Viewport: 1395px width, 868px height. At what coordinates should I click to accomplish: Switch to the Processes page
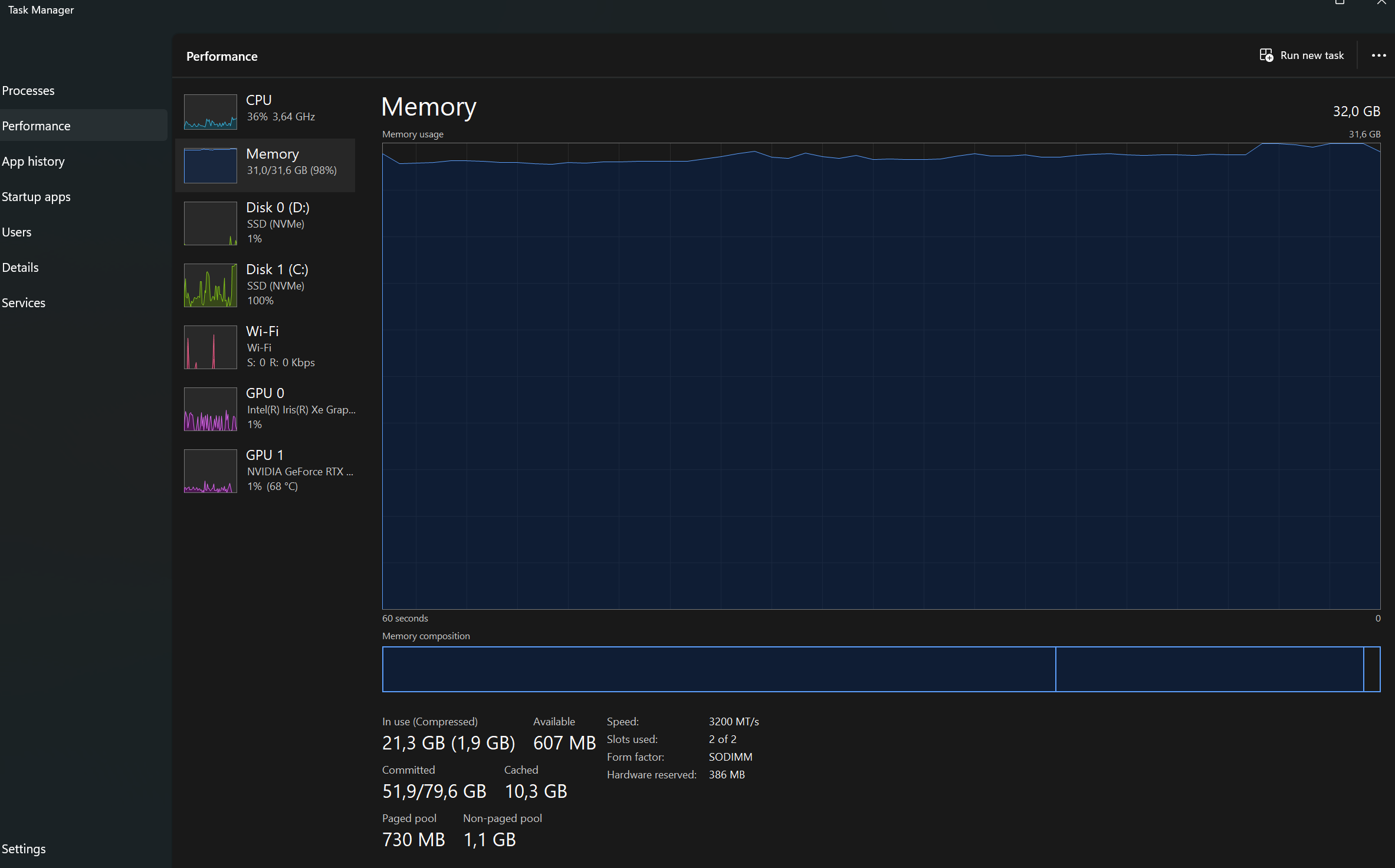28,91
